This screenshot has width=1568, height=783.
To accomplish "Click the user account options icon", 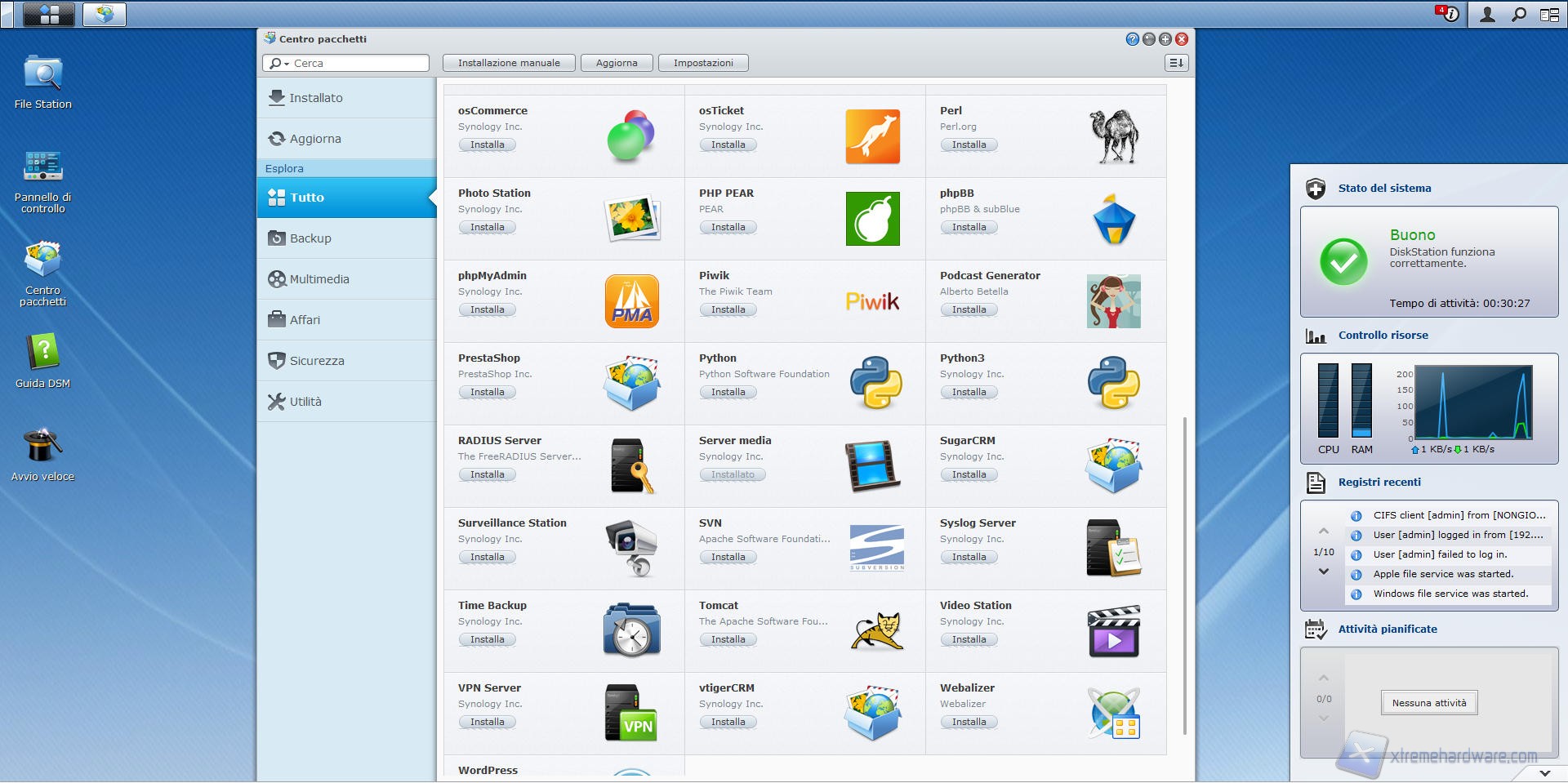I will point(1487,14).
